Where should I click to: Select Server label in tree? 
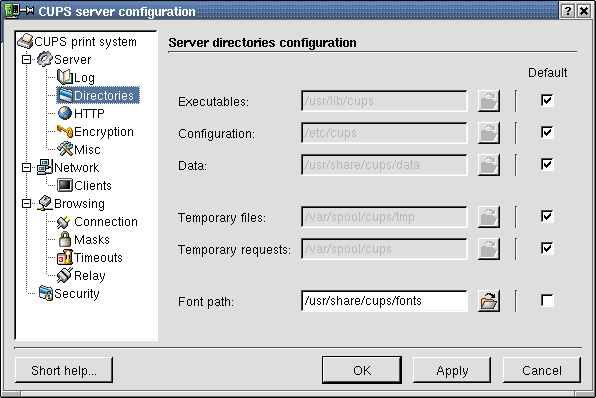(x=73, y=60)
